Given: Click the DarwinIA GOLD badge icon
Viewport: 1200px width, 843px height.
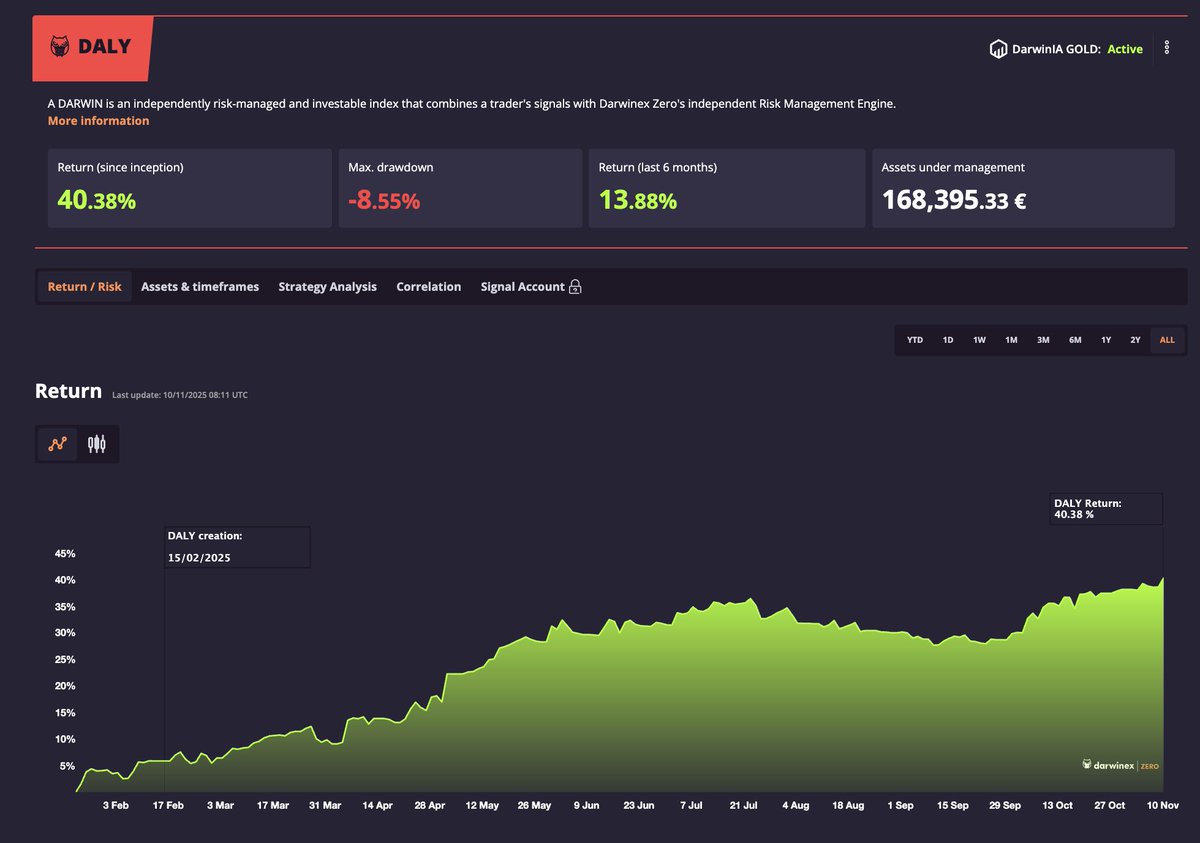Looking at the screenshot, I should [998, 49].
